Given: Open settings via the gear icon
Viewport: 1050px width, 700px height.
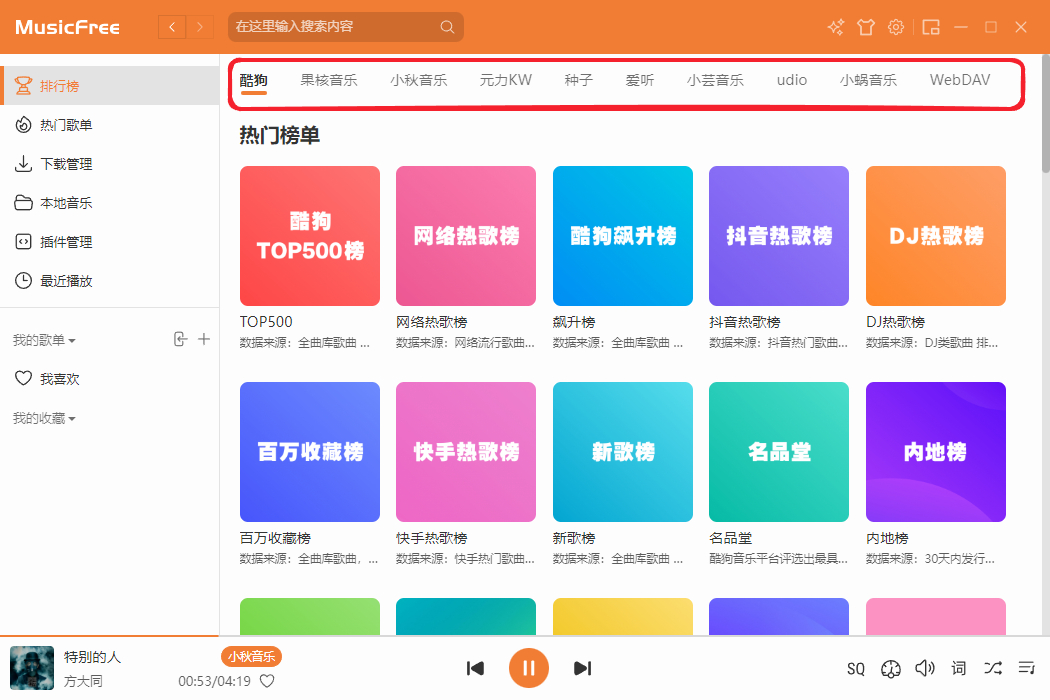Looking at the screenshot, I should coord(896,27).
